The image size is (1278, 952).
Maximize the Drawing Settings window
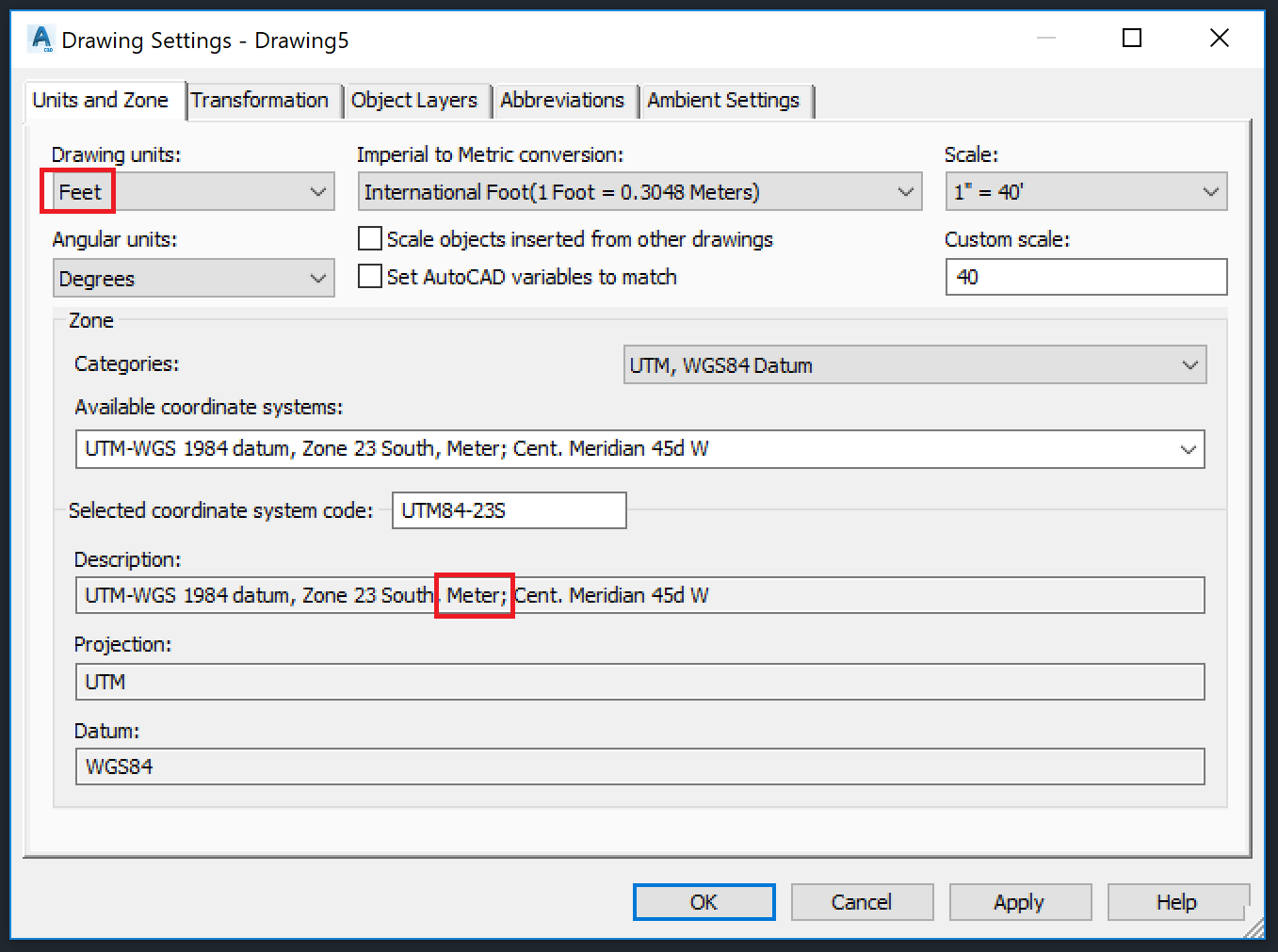point(1132,38)
